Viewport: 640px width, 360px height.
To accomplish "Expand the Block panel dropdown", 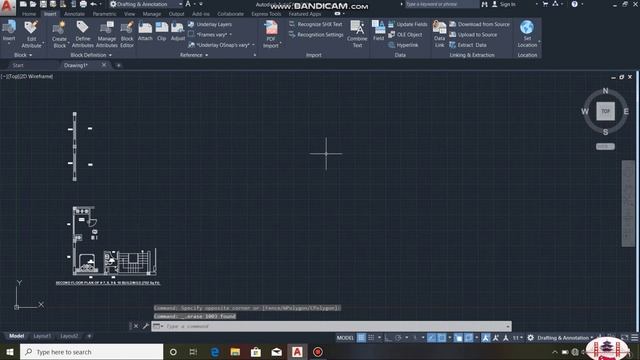I will (23, 55).
